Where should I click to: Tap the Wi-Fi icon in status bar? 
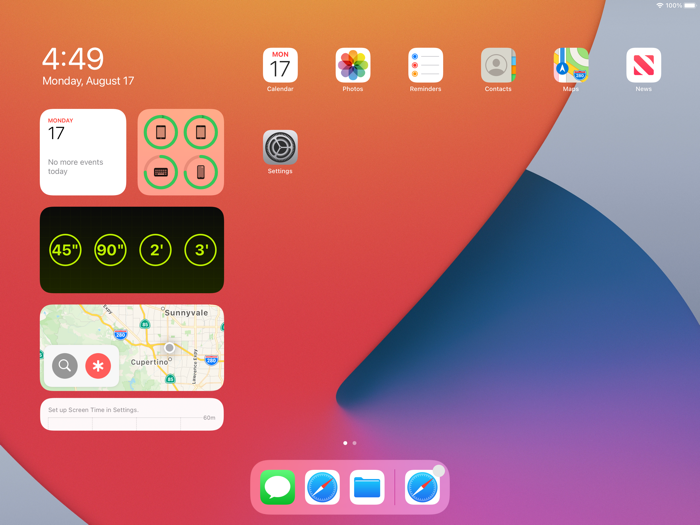(660, 5)
